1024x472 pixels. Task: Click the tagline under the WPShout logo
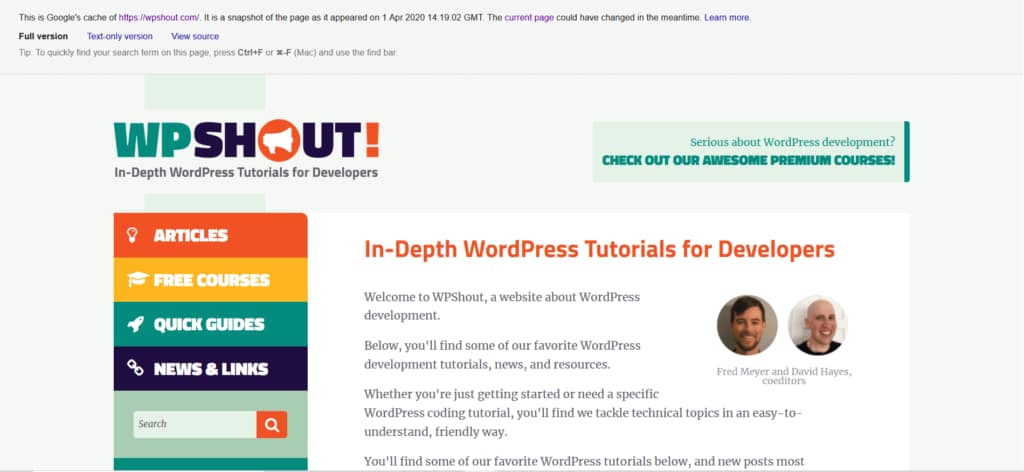pyautogui.click(x=246, y=173)
